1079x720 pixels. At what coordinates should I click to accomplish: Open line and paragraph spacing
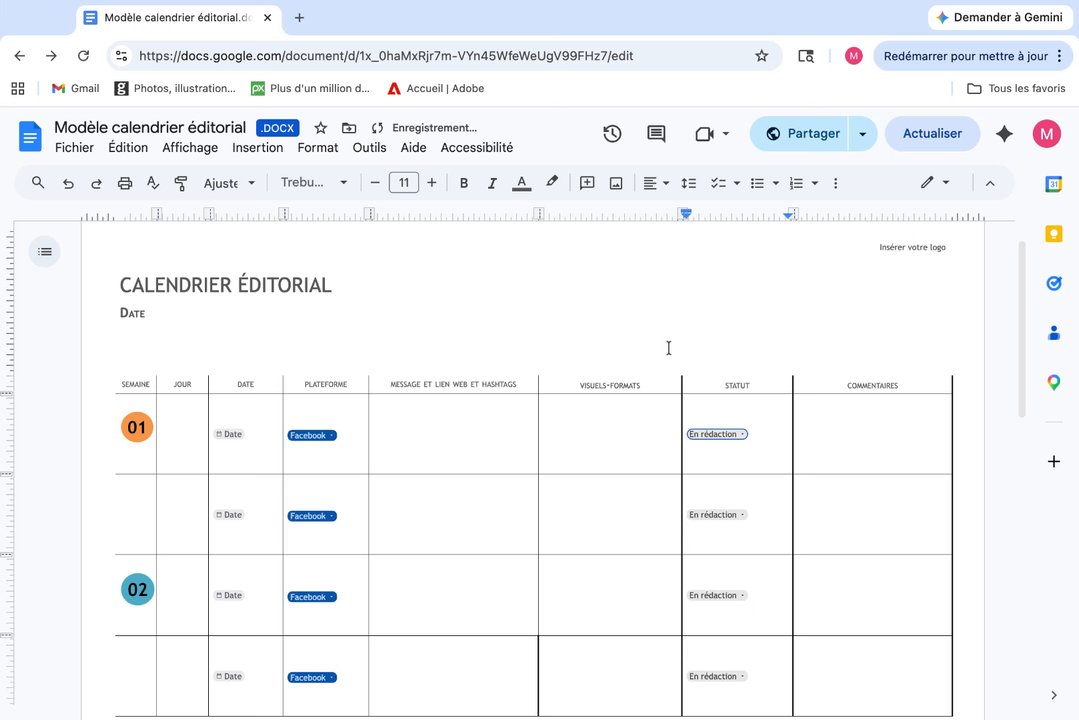(x=688, y=183)
